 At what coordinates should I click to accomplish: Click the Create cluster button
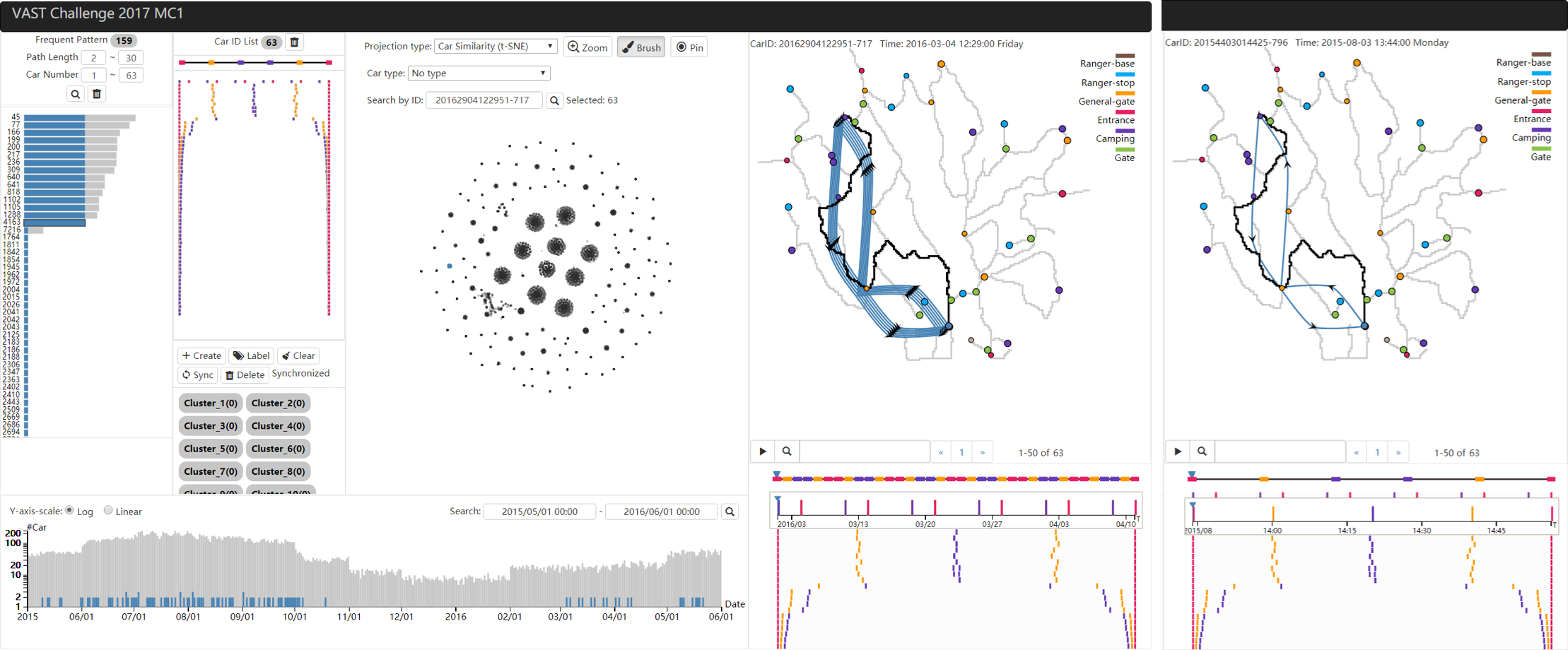point(201,356)
